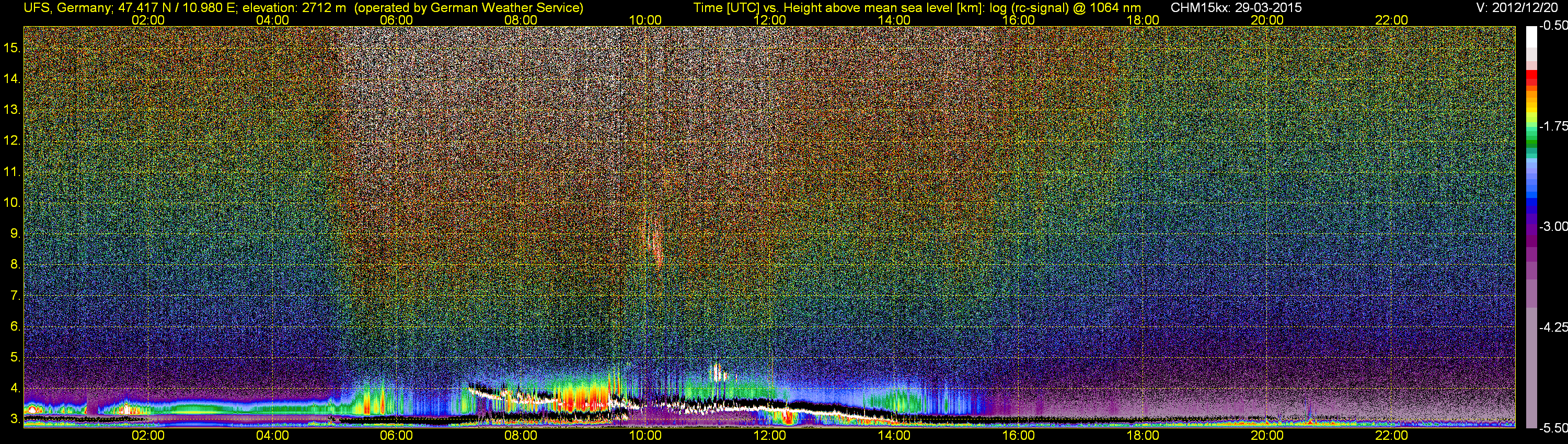Screen dimensions: 1568x444
Task: Click the 'operated by German Weather Service' text
Action: [x=469, y=8]
